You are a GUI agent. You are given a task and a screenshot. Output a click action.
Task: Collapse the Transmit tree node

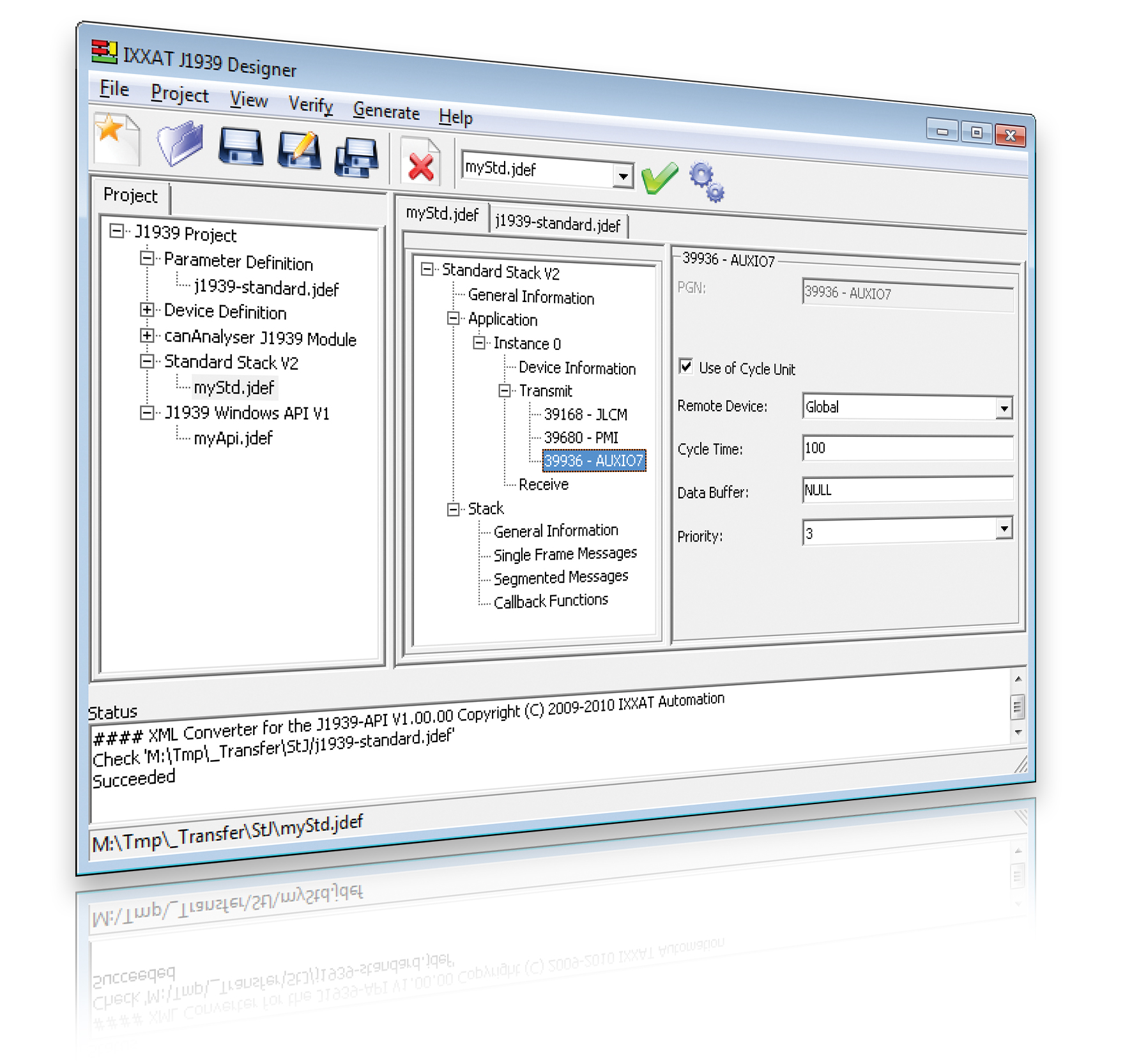[505, 391]
